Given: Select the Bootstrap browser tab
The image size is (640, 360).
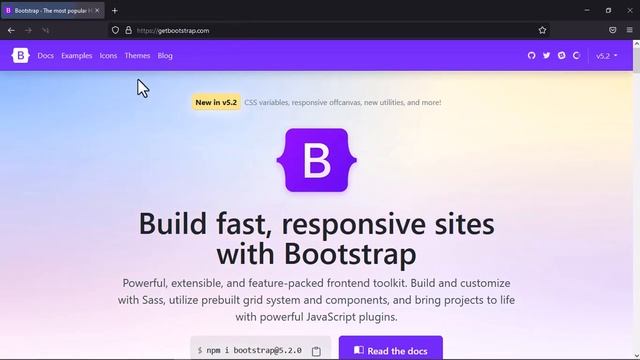Looking at the screenshot, I should coord(52,11).
